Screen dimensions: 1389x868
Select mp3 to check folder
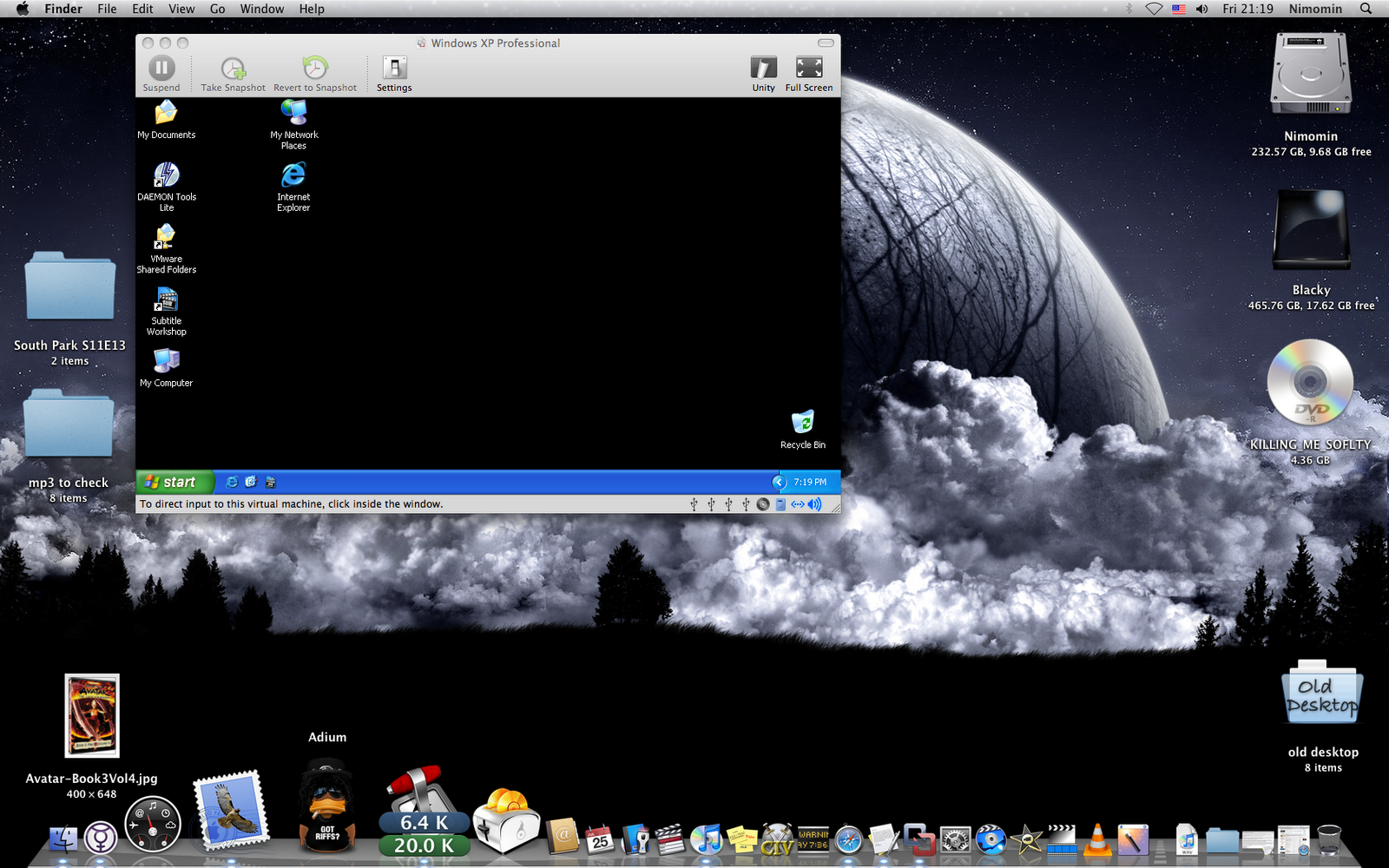point(69,423)
